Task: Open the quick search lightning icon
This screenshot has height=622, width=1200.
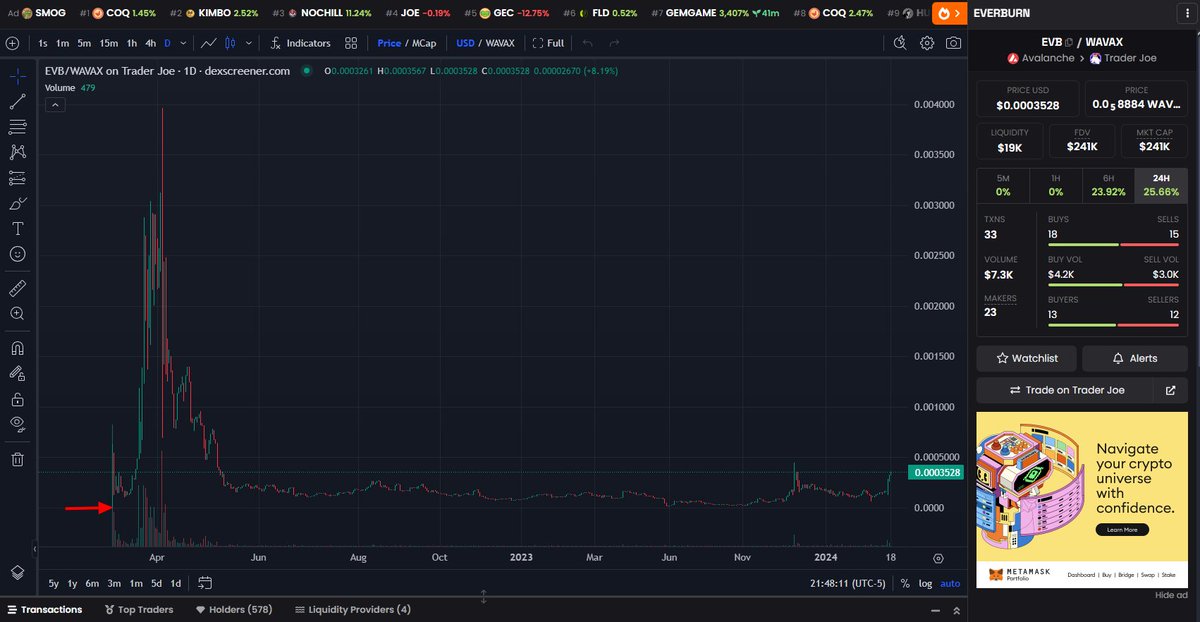Action: click(900, 43)
